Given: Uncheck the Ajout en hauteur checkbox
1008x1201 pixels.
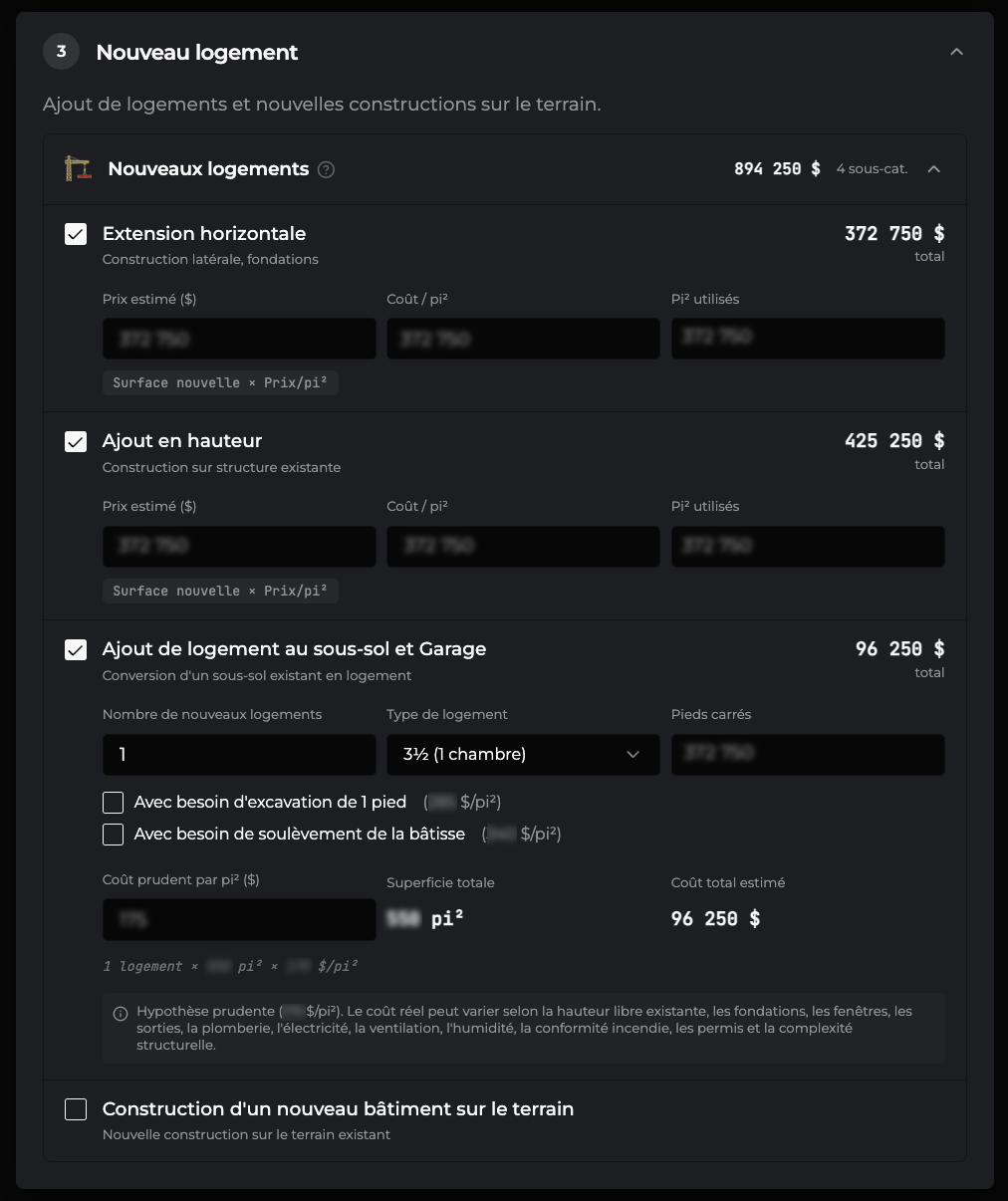Looking at the screenshot, I should point(76,441).
